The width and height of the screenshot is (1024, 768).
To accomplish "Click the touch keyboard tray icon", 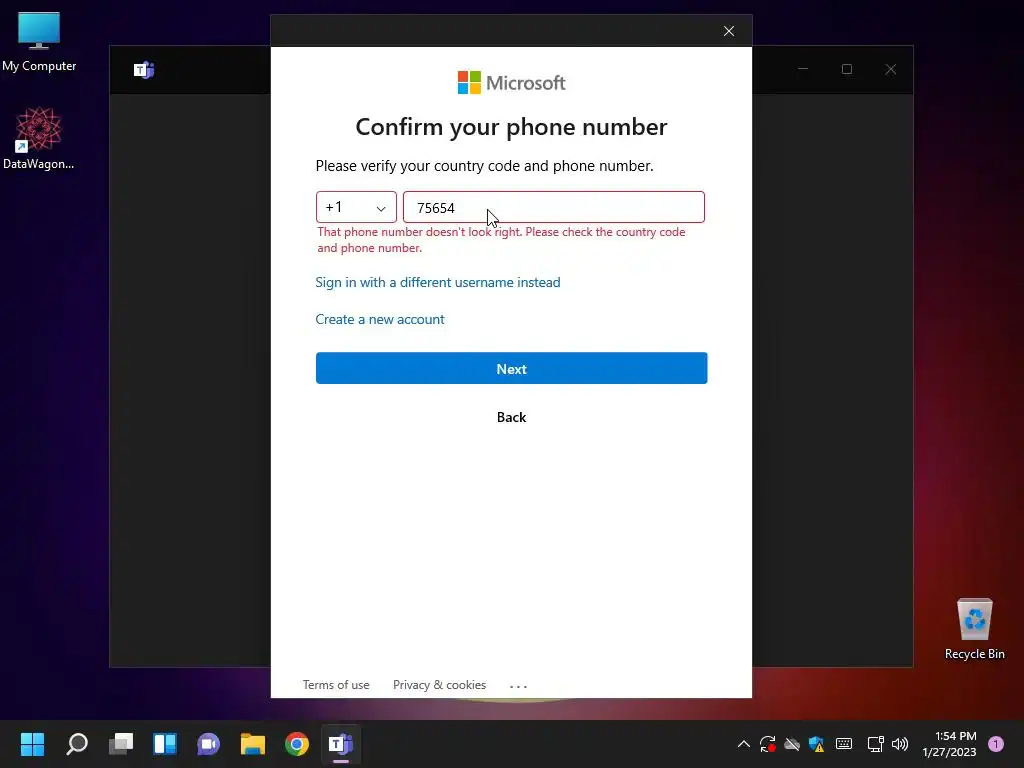I will pyautogui.click(x=844, y=744).
